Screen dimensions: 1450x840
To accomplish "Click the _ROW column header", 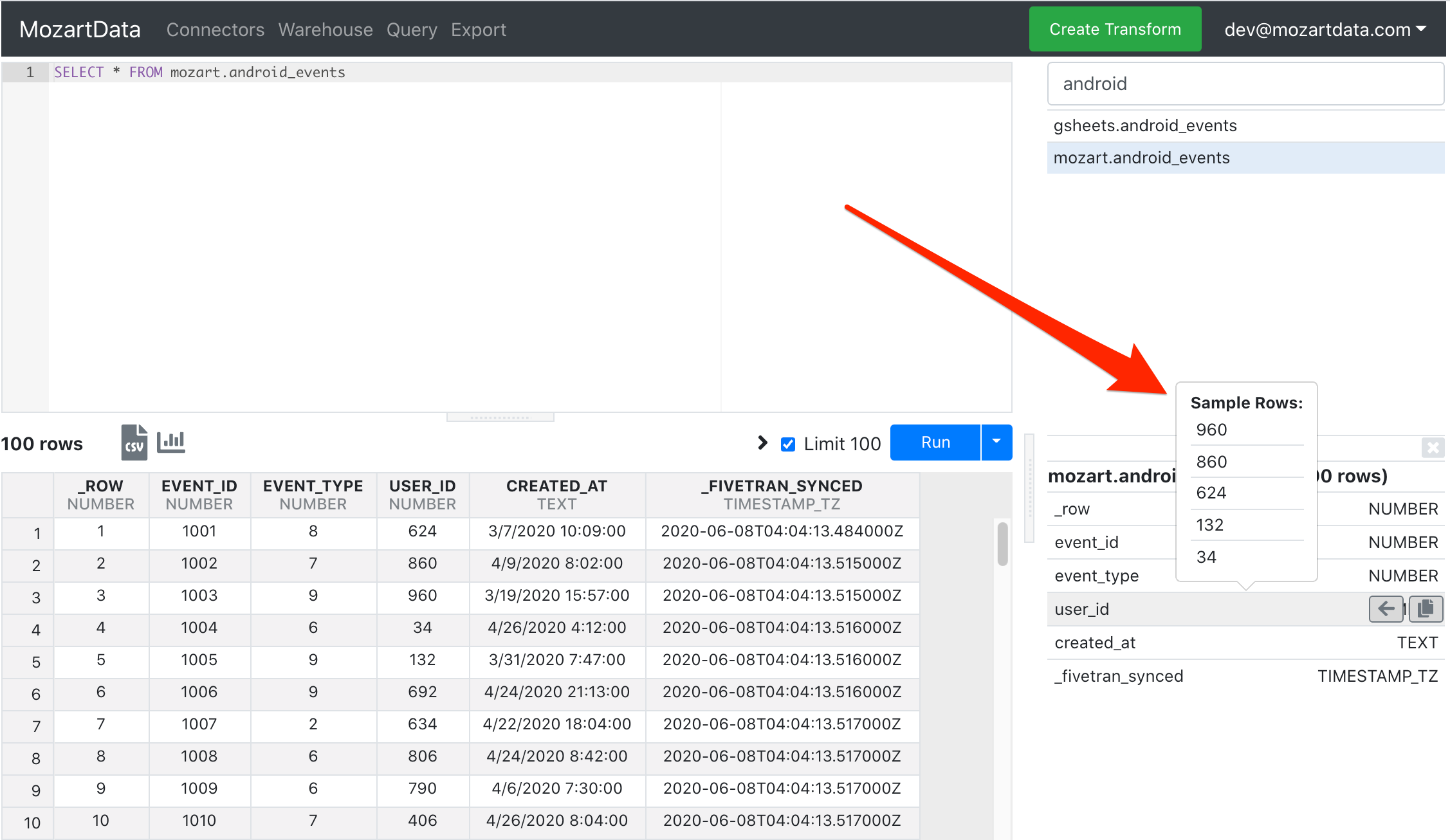I will (101, 495).
